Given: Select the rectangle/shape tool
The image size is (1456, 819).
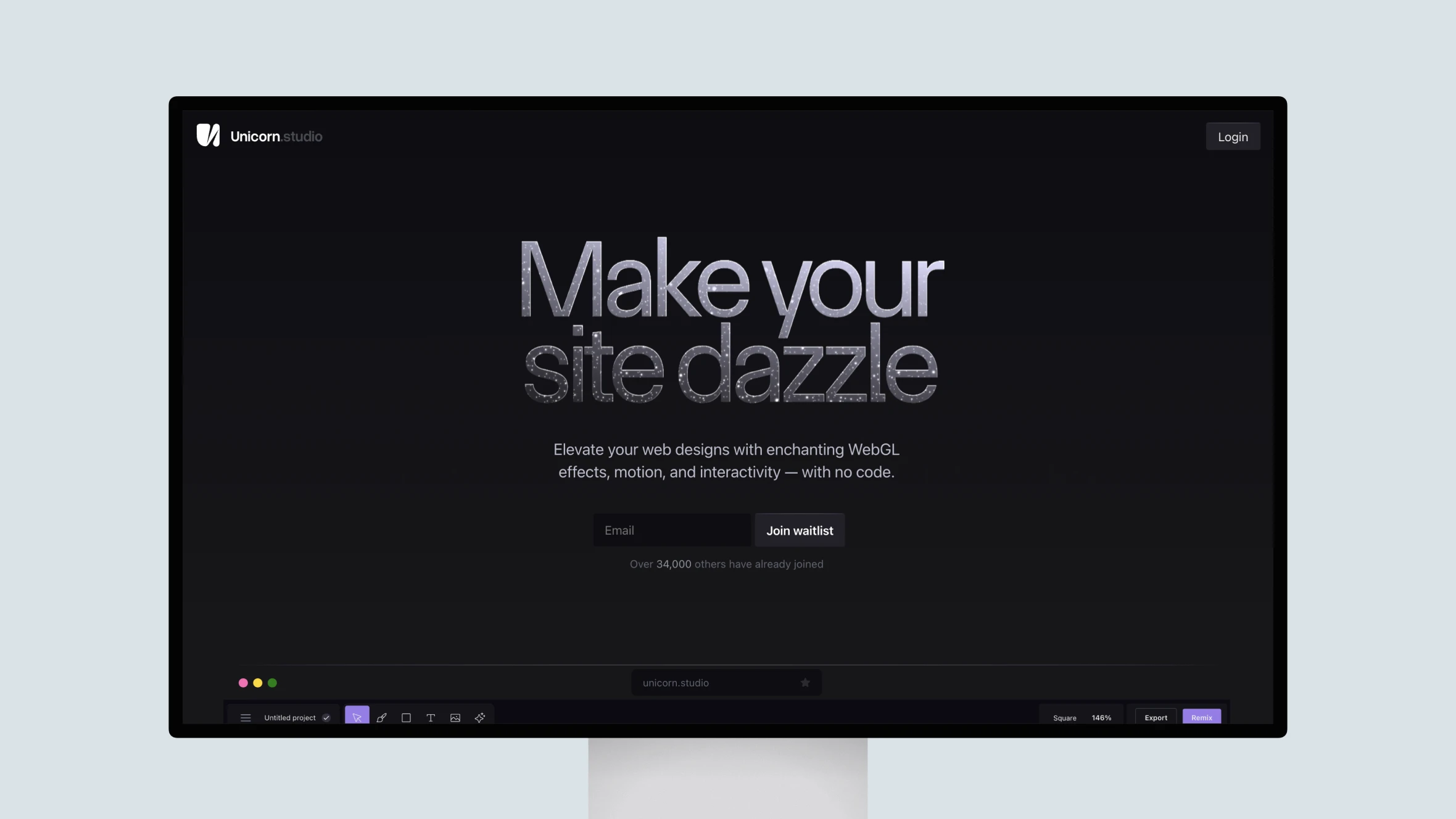Looking at the screenshot, I should (406, 717).
